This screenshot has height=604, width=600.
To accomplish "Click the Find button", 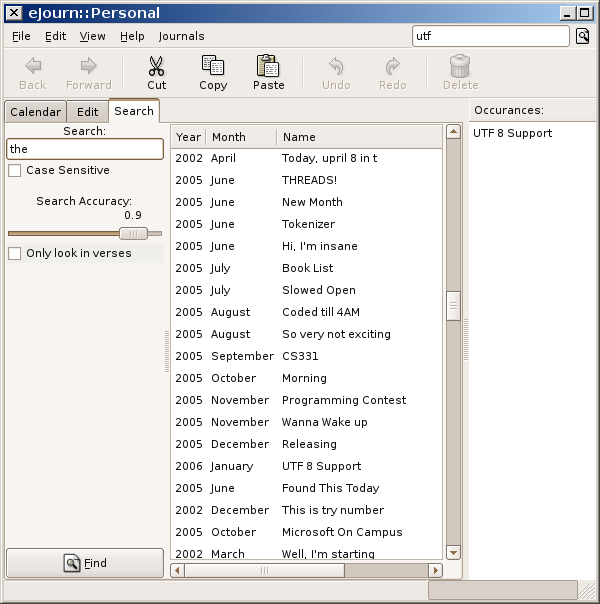I will point(85,563).
